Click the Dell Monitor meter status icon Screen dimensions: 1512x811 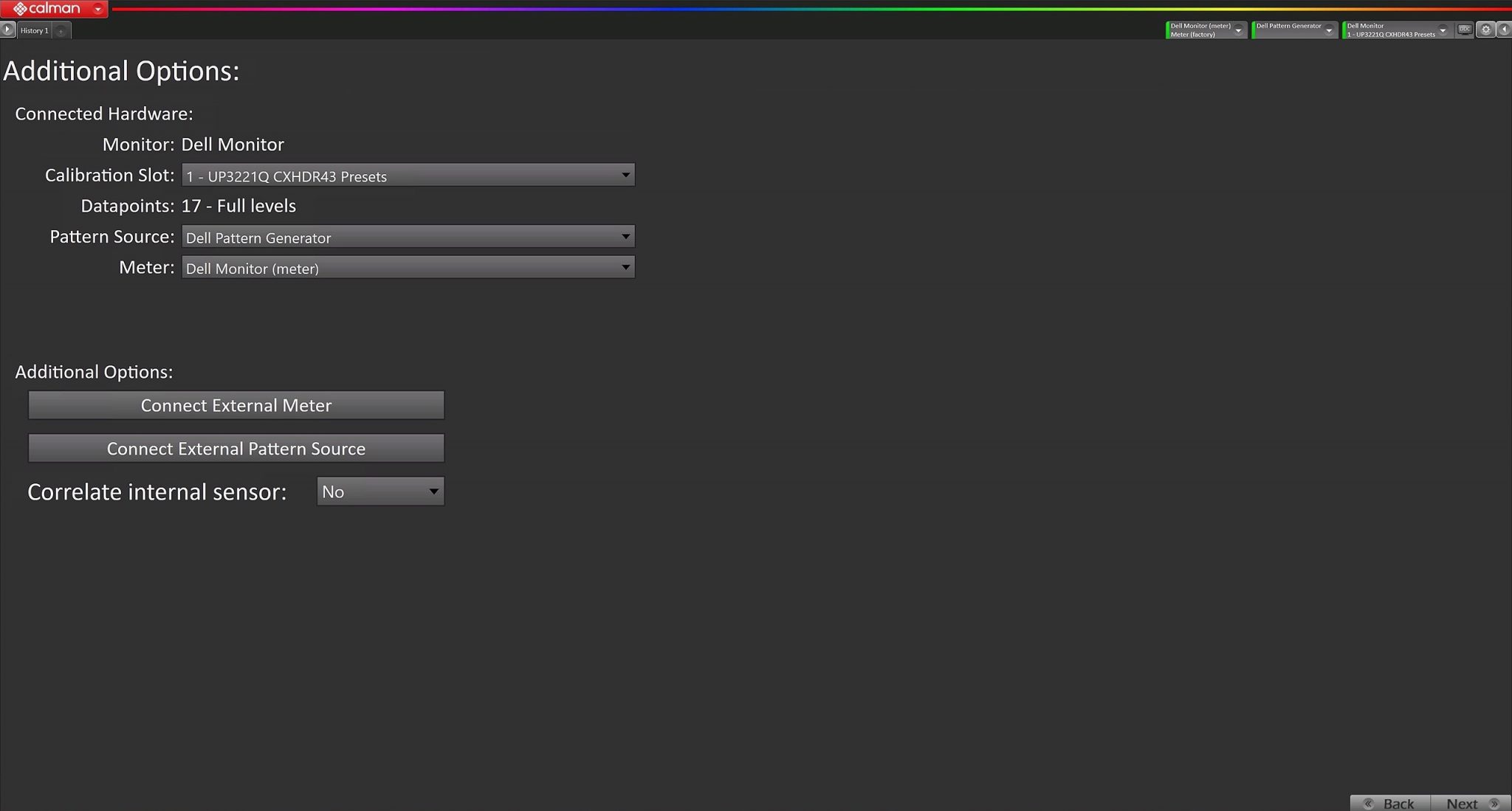[x=1167, y=29]
